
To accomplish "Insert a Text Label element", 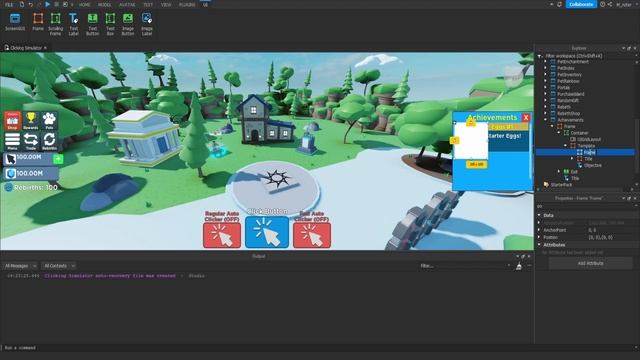I will pos(73,24).
